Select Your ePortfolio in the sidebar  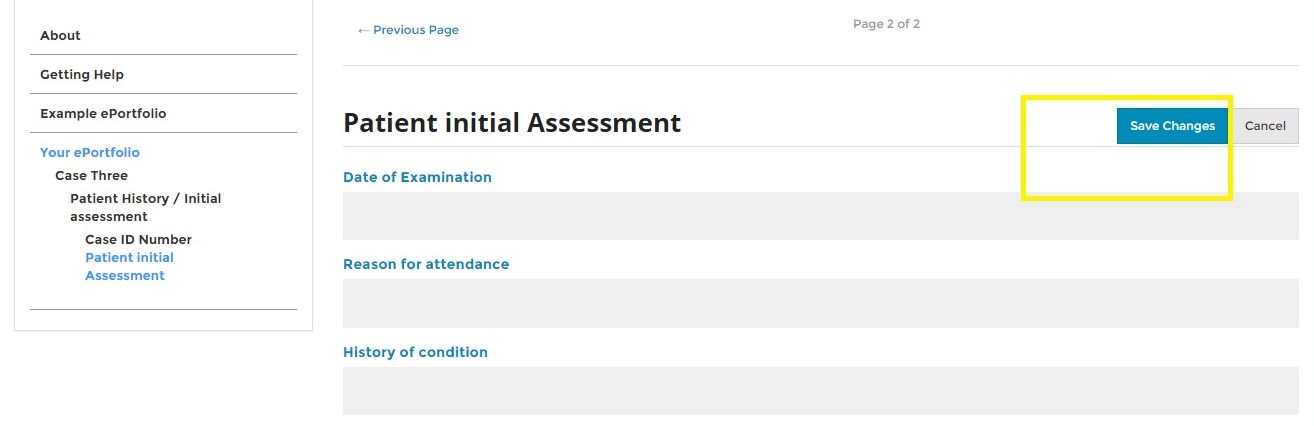pos(90,152)
